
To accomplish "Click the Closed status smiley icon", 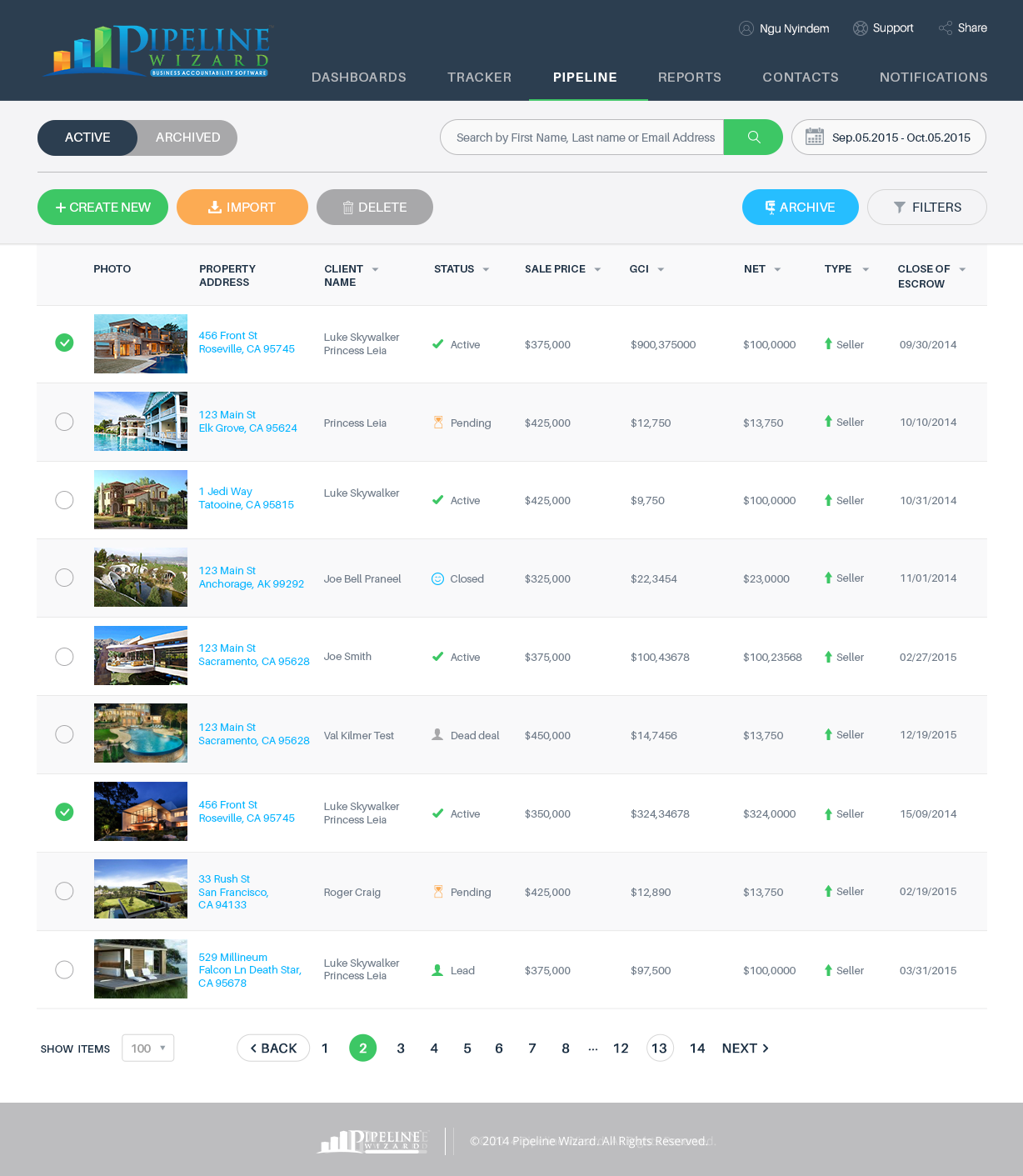I will coord(437,578).
